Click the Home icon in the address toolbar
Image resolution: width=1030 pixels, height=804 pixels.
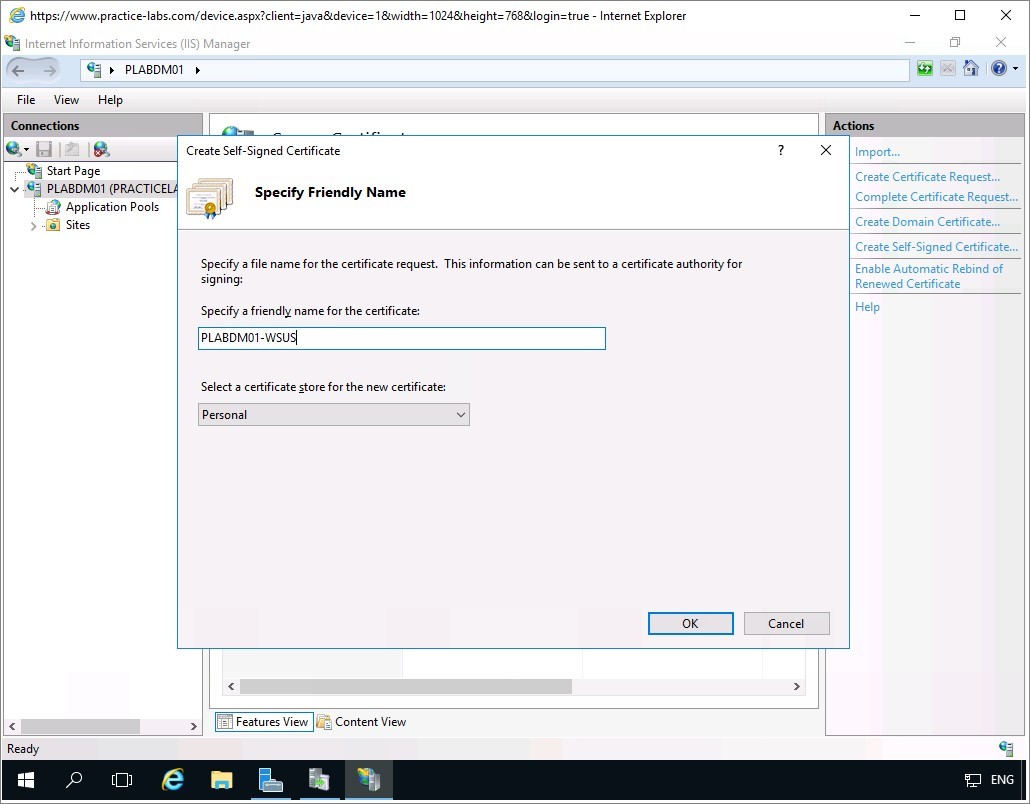click(x=970, y=69)
